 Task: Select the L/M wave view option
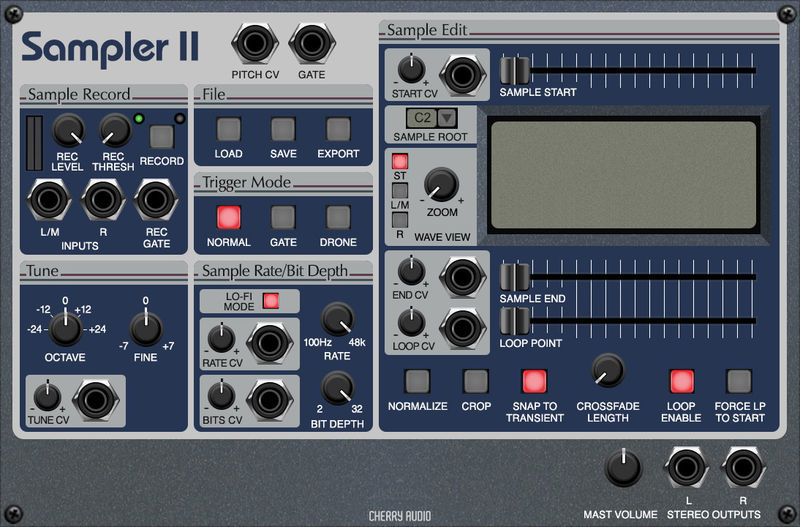[400, 190]
